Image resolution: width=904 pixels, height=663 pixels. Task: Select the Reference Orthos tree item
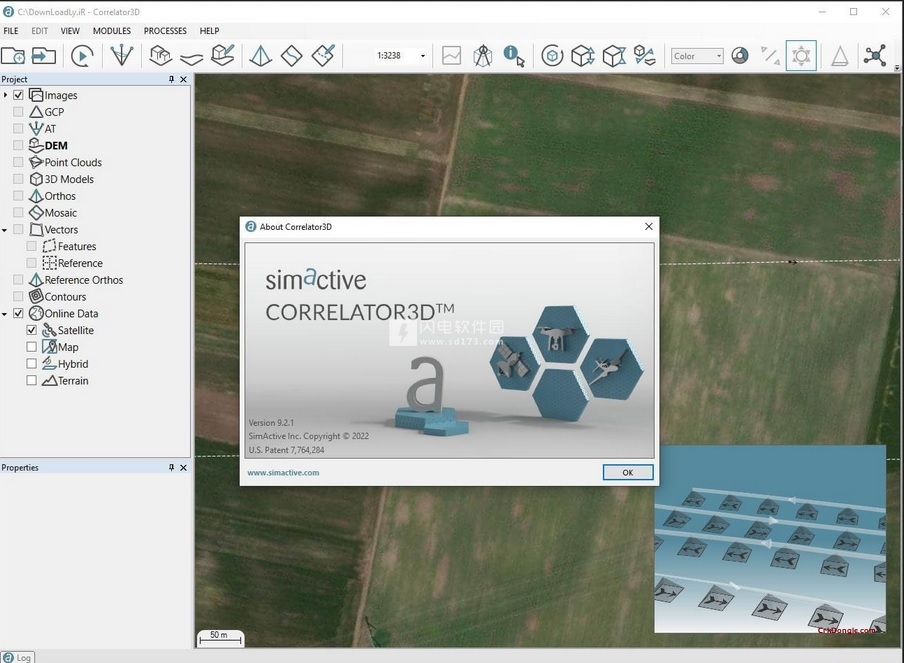click(84, 280)
